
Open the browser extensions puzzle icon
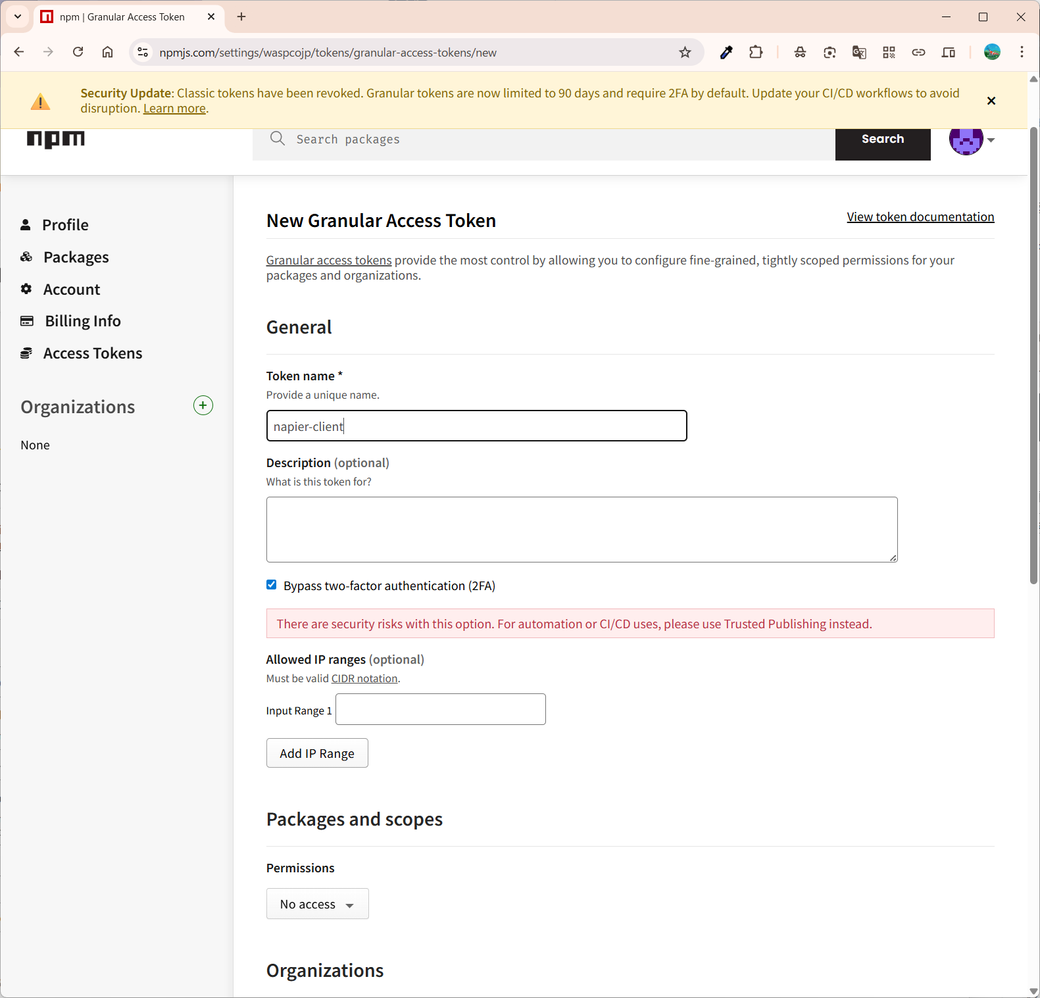756,52
